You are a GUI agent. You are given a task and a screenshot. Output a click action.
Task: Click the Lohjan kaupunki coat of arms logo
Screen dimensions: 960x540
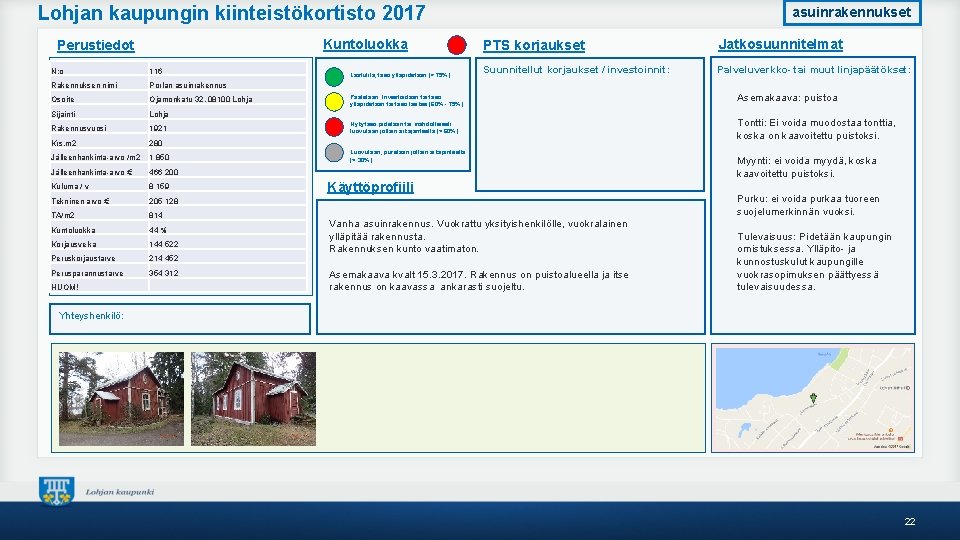coord(56,491)
